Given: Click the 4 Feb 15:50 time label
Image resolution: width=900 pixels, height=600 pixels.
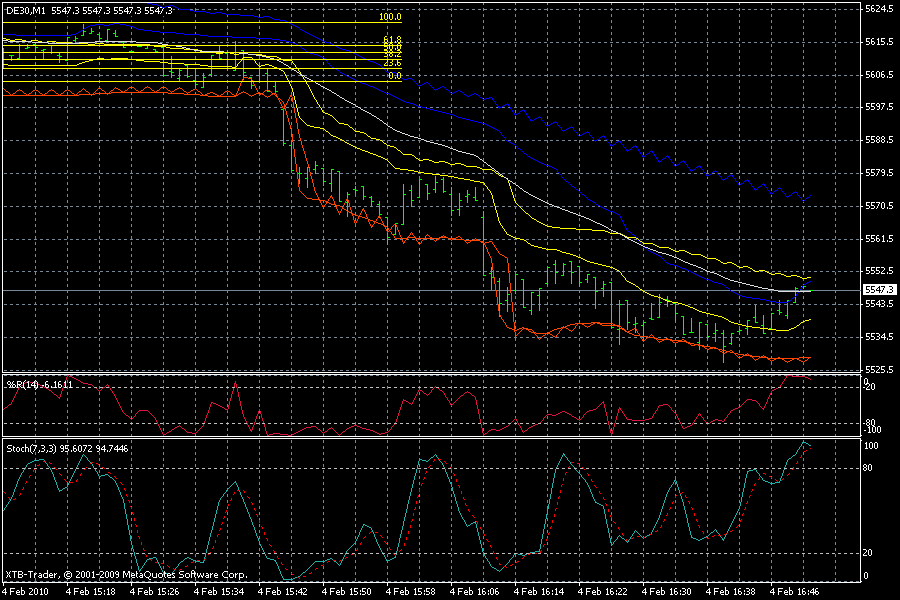Looking at the screenshot, I should tap(347, 591).
